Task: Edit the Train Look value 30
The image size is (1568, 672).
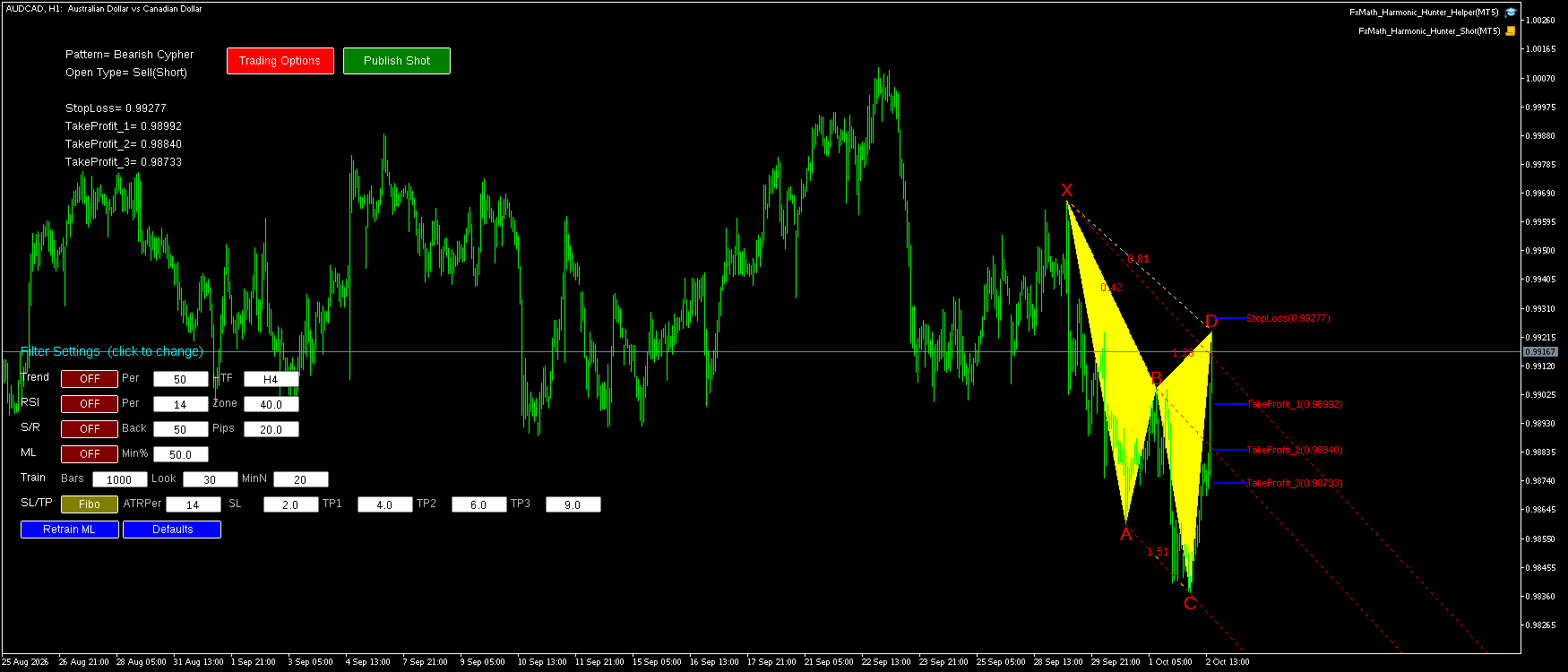Action: coord(211,479)
